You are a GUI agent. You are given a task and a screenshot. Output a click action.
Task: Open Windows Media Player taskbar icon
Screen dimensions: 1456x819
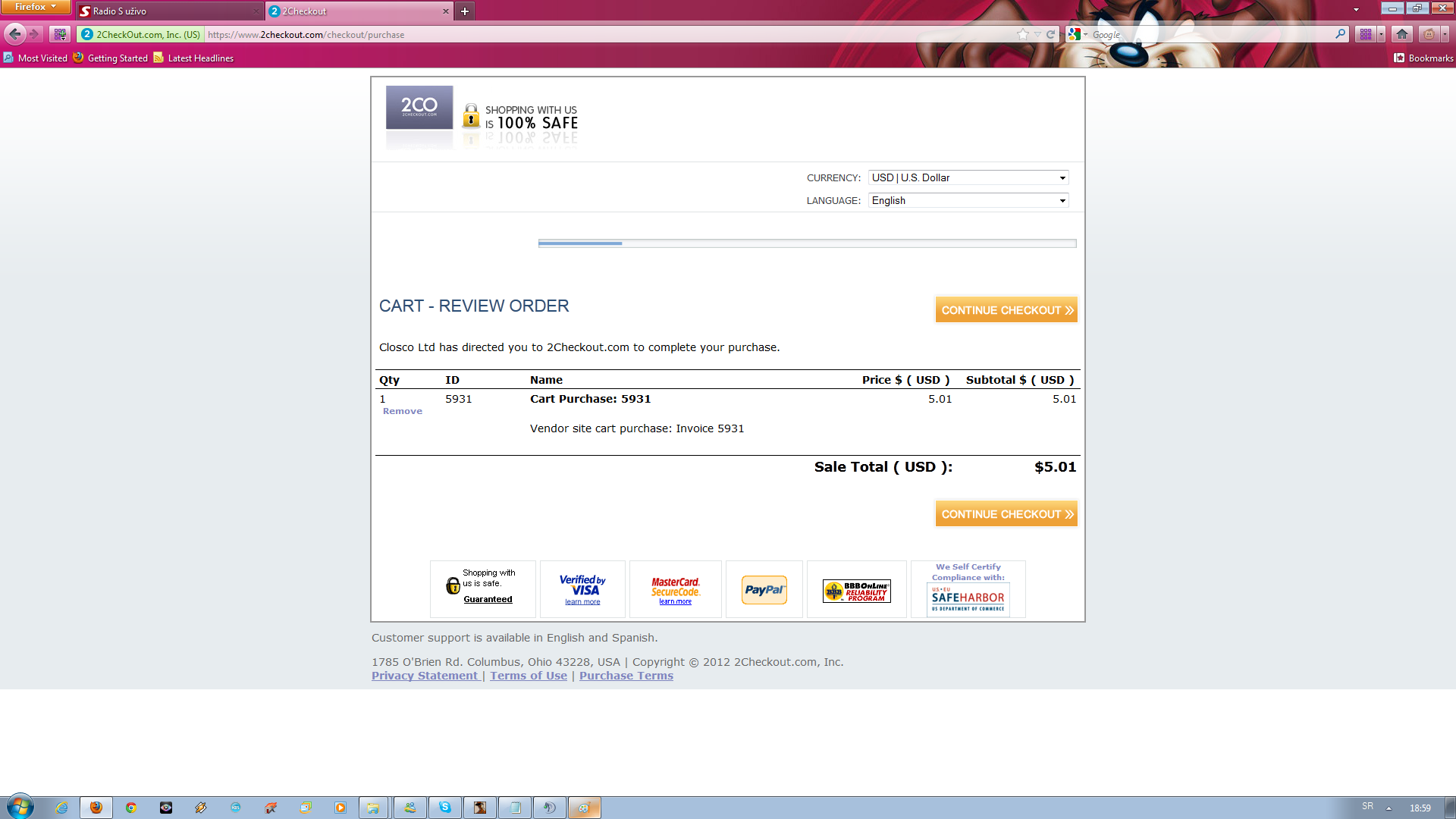(x=340, y=808)
